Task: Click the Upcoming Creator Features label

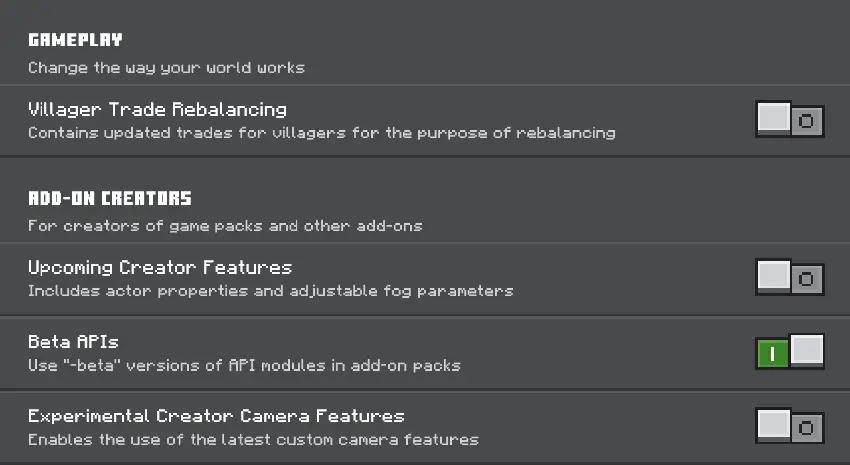Action: (x=160, y=267)
